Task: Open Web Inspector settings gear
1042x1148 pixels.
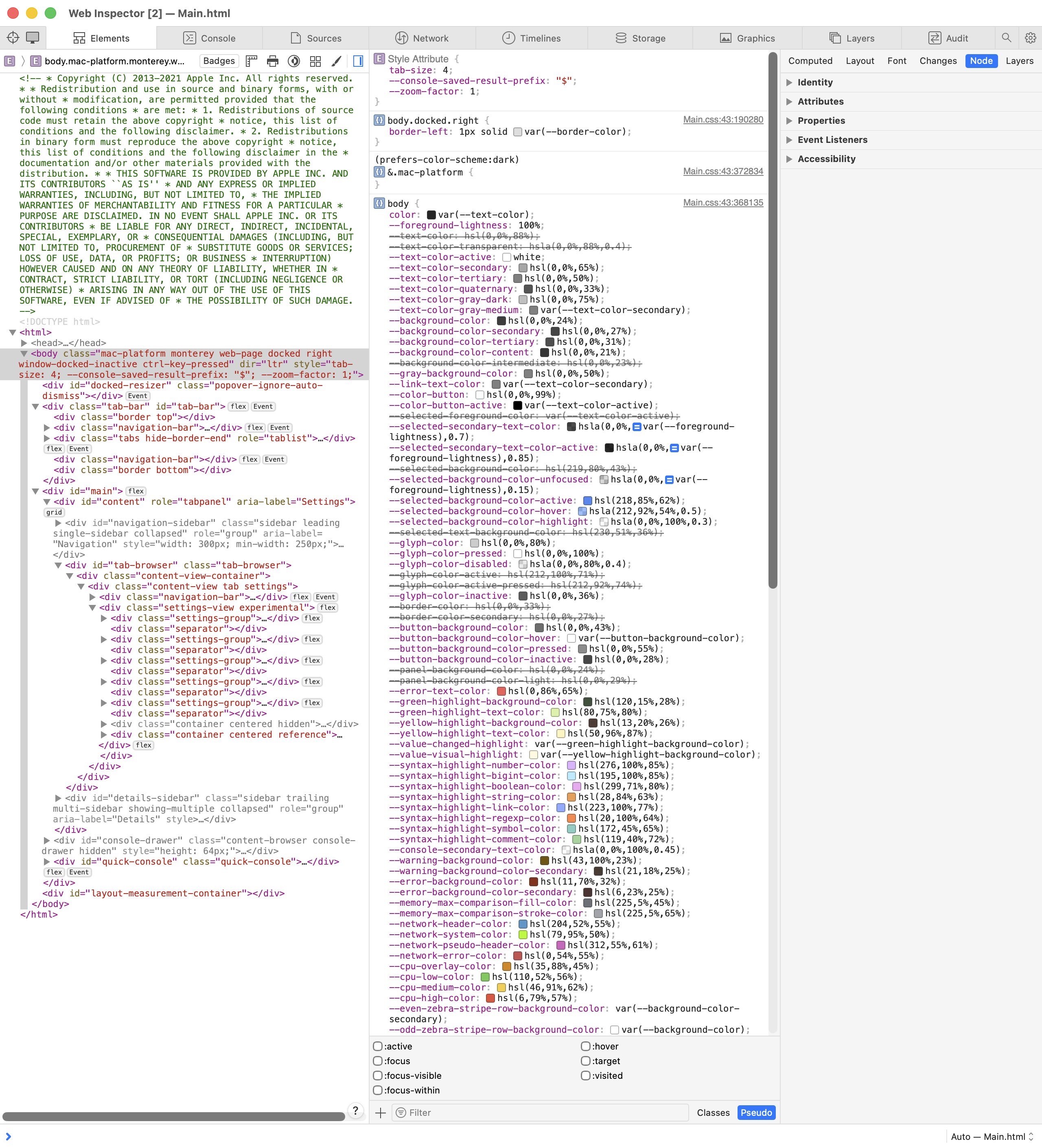Action: 1030,37
